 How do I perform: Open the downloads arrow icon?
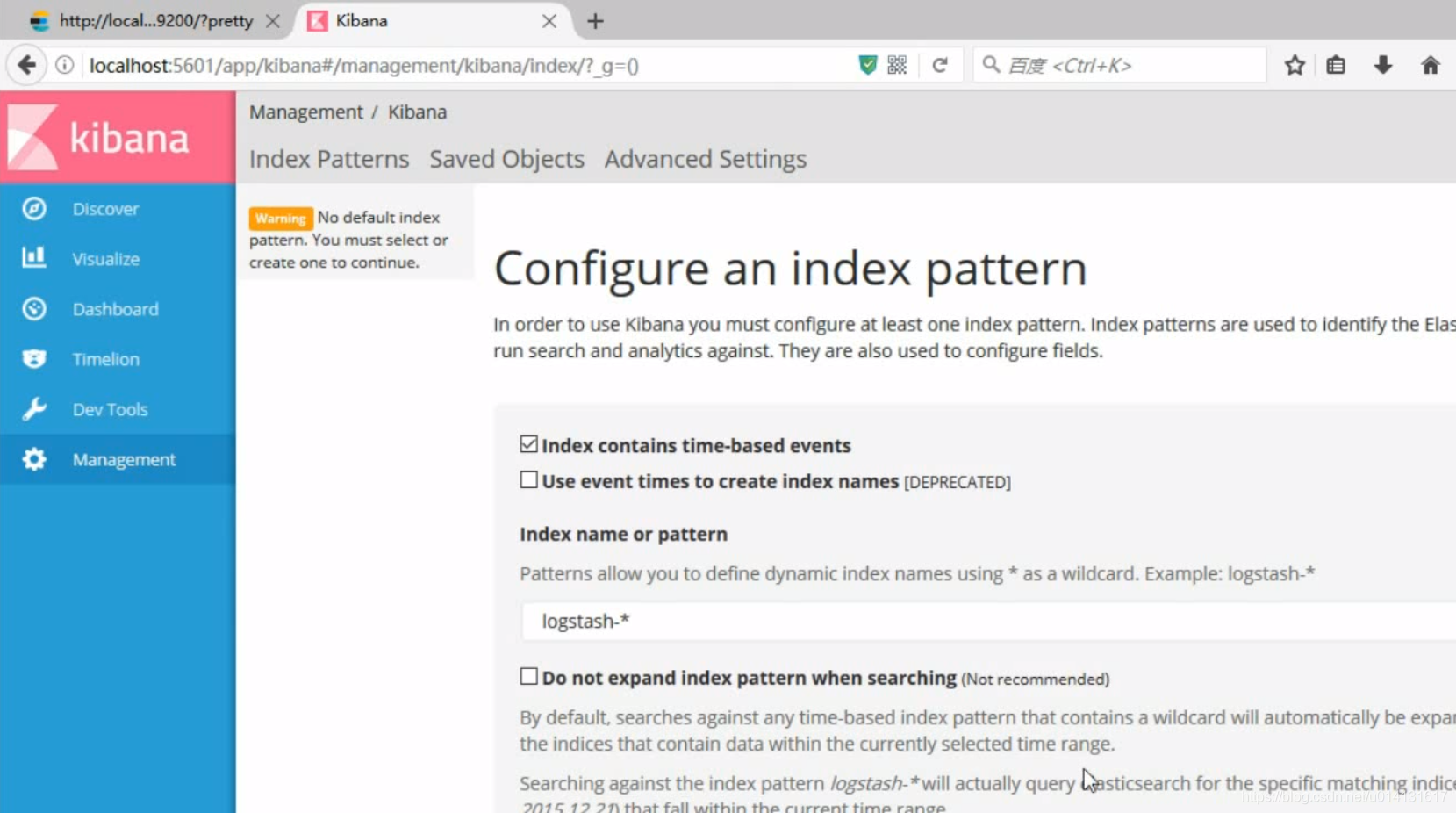pos(1383,65)
